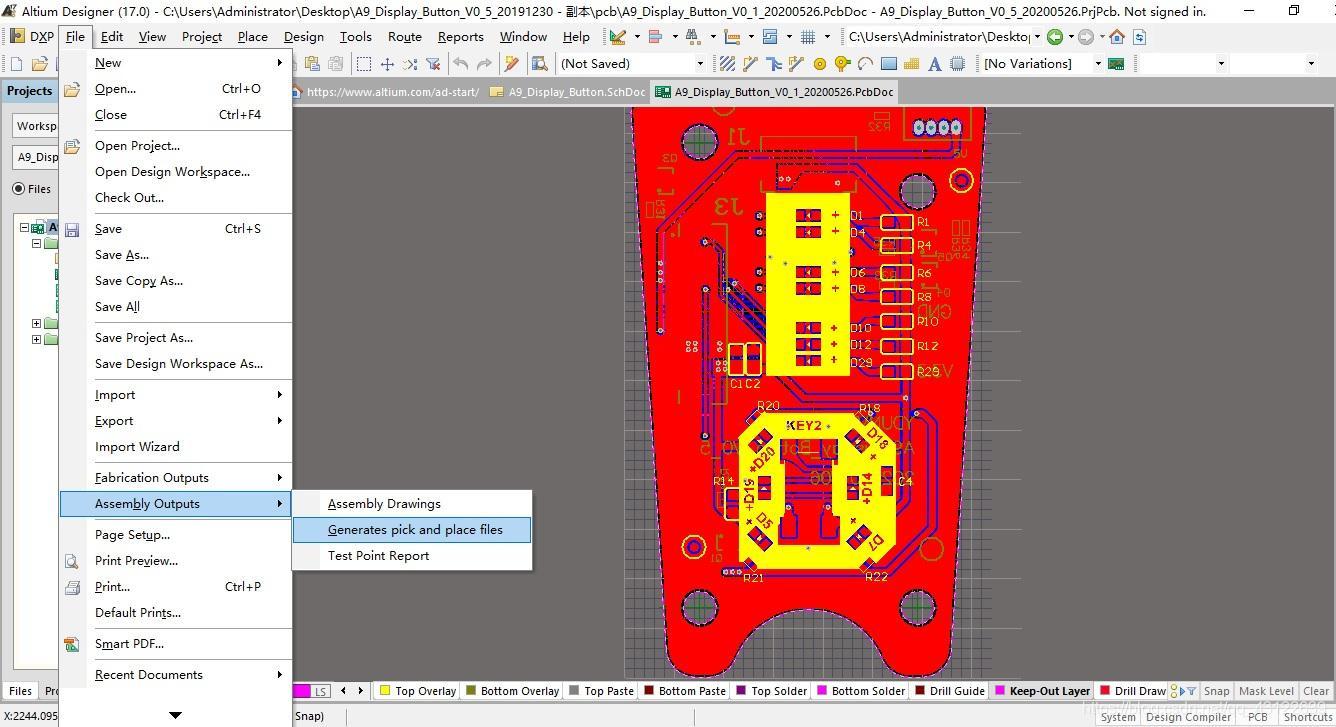
Task: Click the yellow Top Overlay color swatch
Action: click(384, 691)
